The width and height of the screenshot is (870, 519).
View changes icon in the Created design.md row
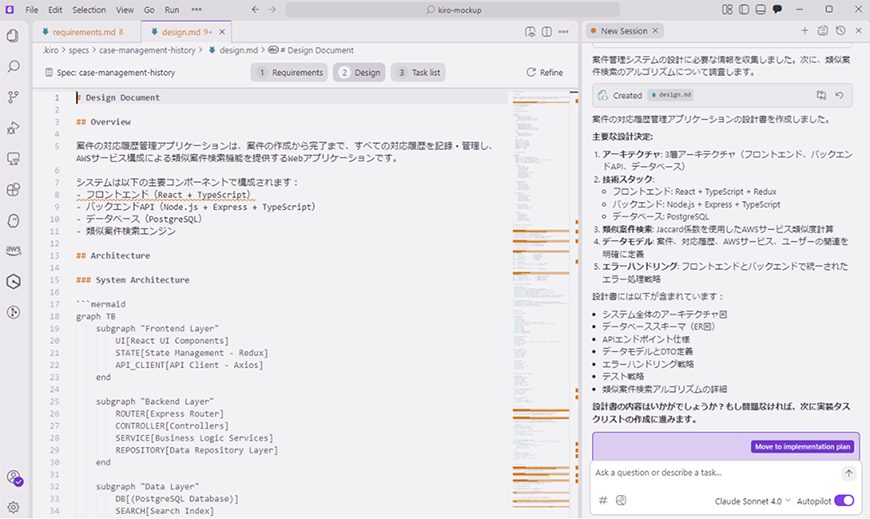[821, 95]
